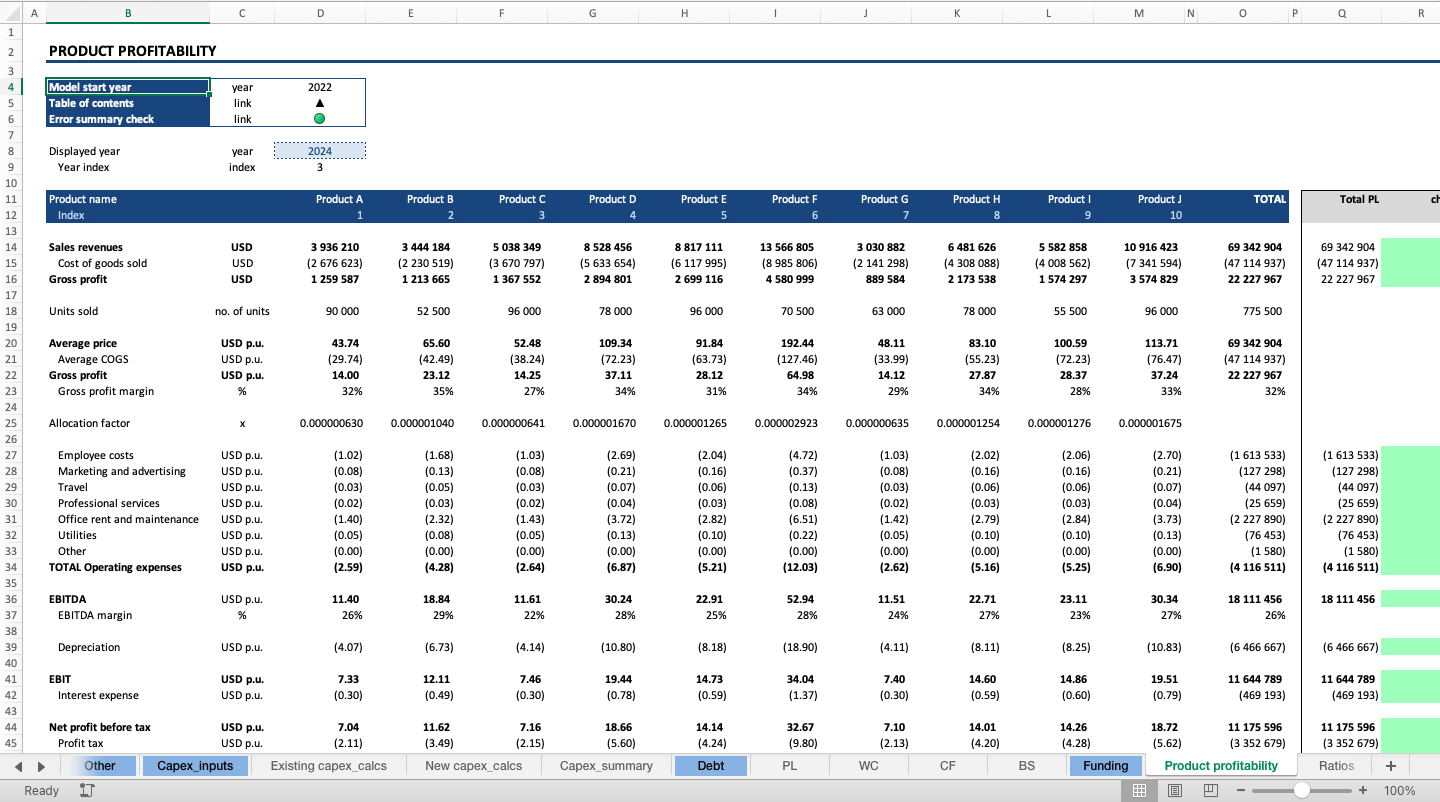Click the table of contents triangle link

tap(320, 103)
